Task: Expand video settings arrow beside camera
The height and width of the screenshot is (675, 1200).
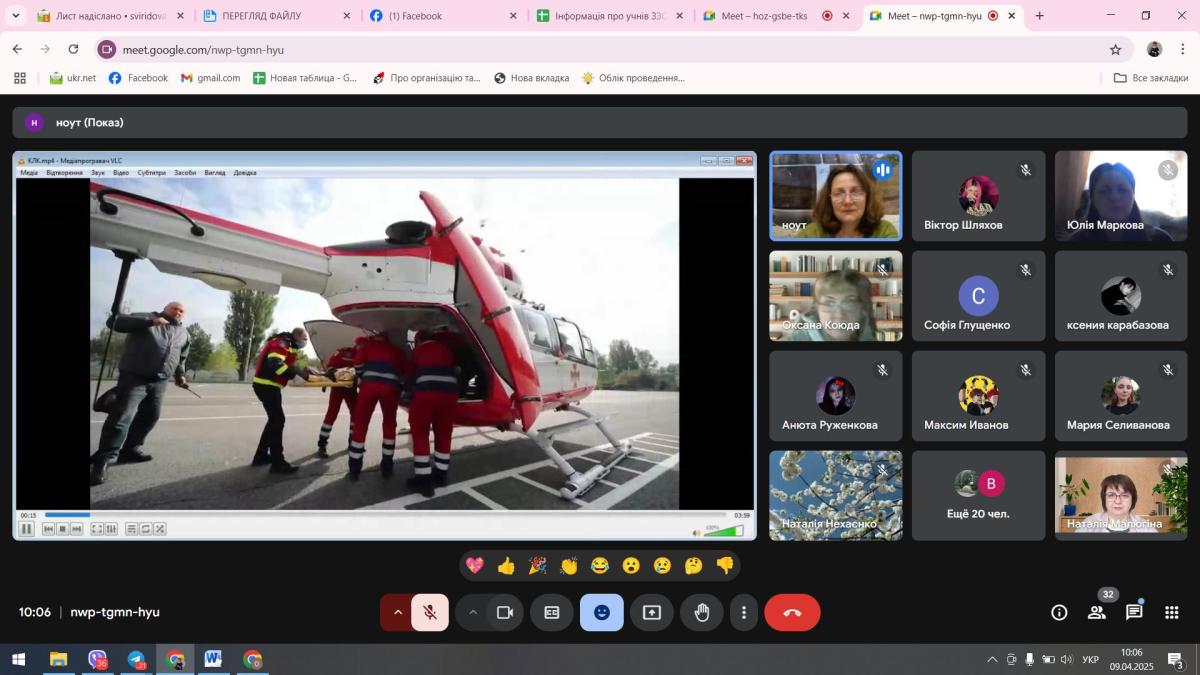Action: tap(472, 613)
